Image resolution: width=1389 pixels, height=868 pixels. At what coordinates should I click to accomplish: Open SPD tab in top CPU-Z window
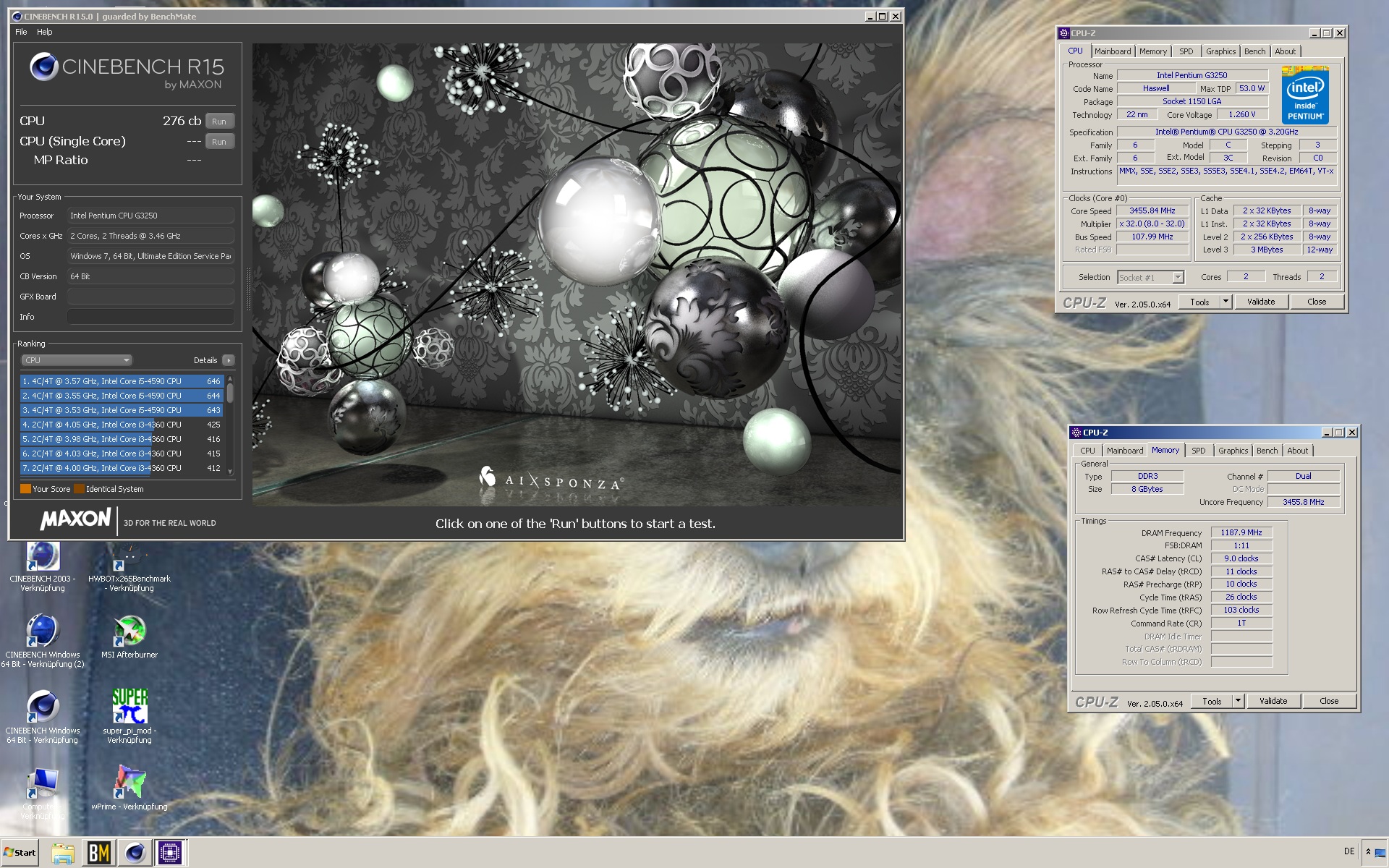tap(1186, 51)
